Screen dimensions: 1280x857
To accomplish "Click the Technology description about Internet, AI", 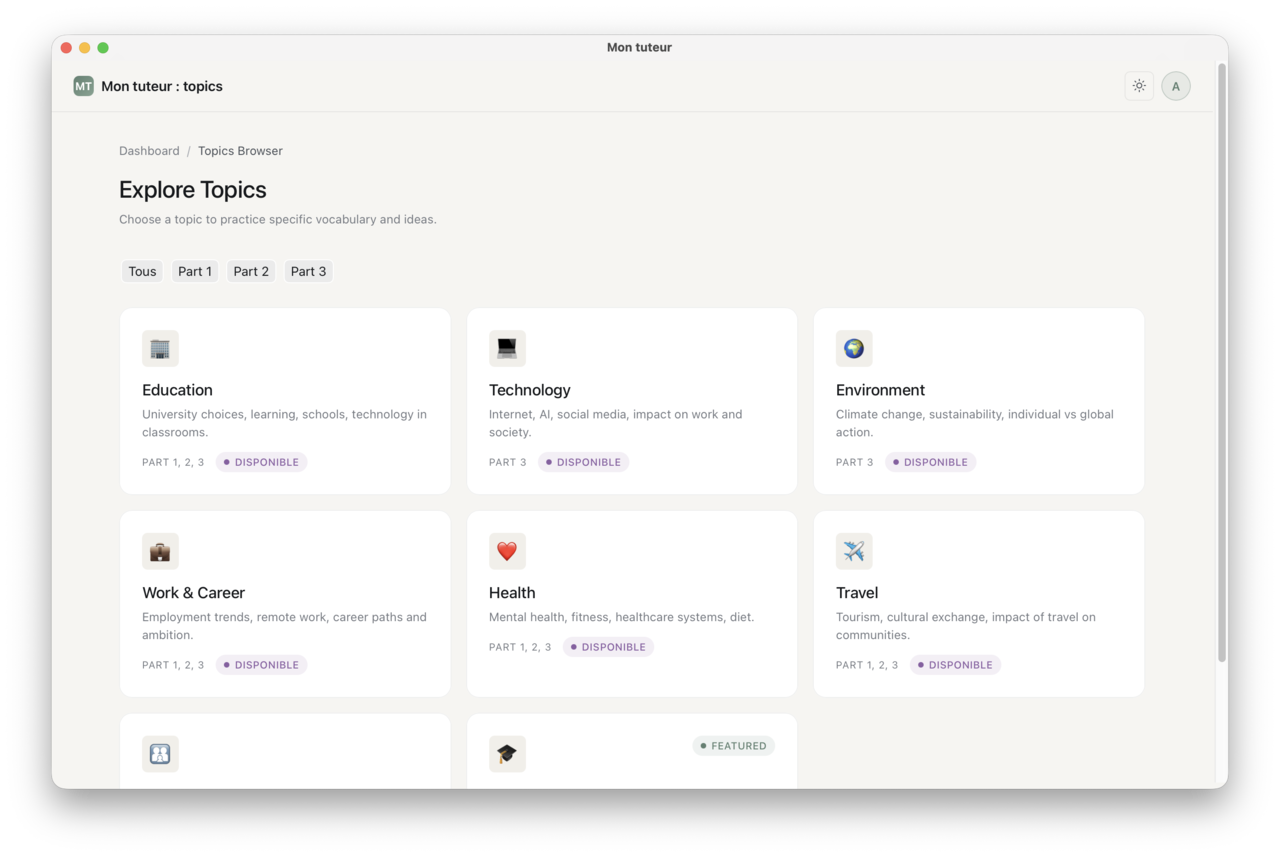I will (x=616, y=423).
